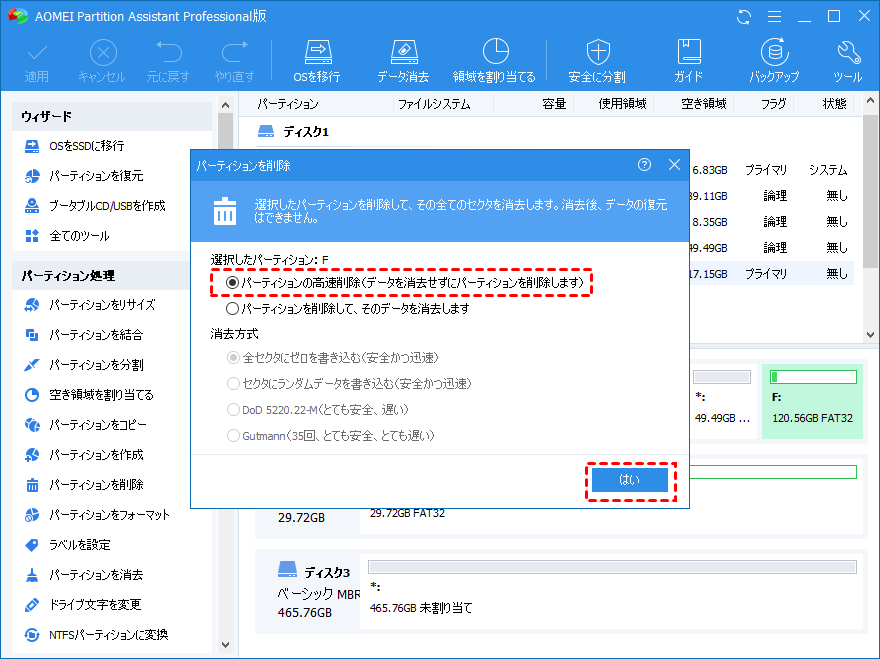Select quick delete partition radio option
Image resolution: width=880 pixels, height=659 pixels.
pyautogui.click(x=232, y=282)
